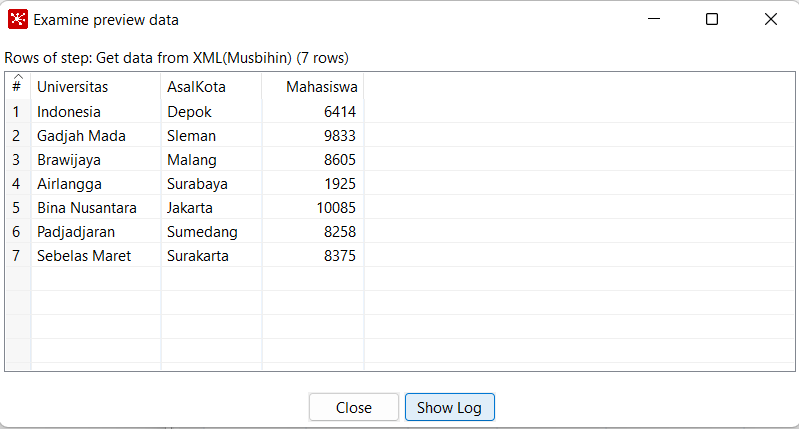This screenshot has height=429, width=799.
Task: Select the Padjadjaran cell
Action: [95, 231]
